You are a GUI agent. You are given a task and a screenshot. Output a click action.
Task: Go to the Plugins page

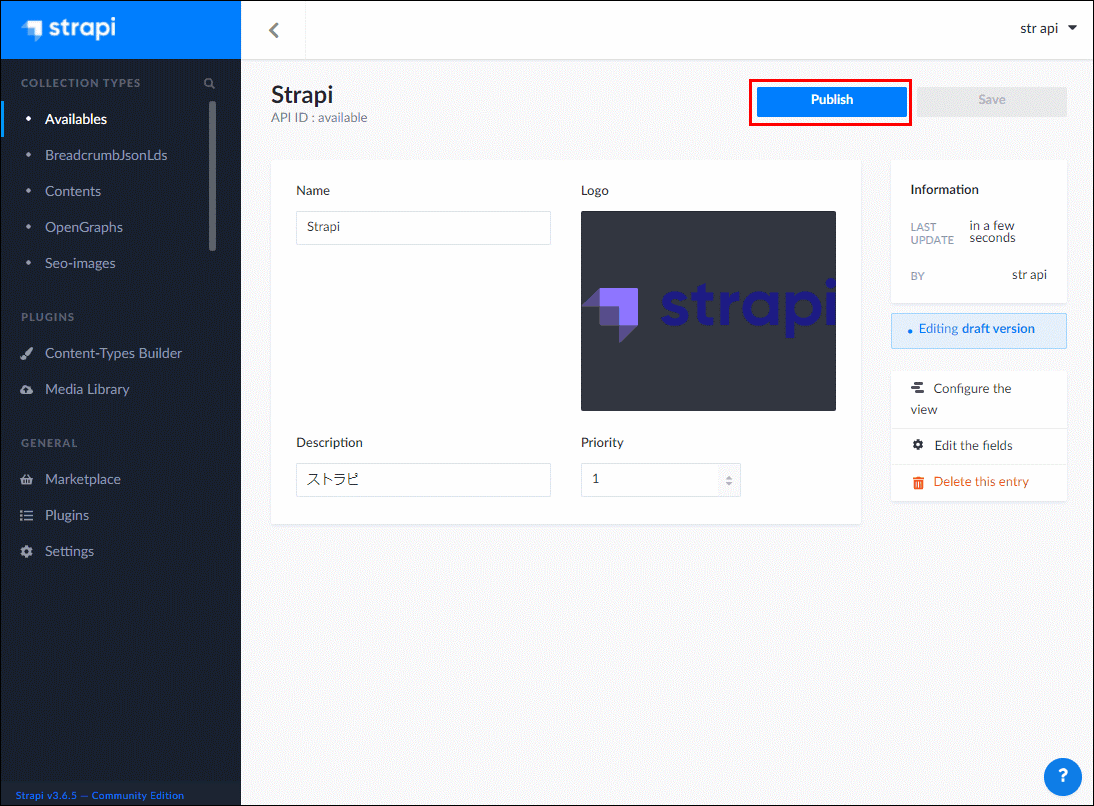[x=67, y=516]
